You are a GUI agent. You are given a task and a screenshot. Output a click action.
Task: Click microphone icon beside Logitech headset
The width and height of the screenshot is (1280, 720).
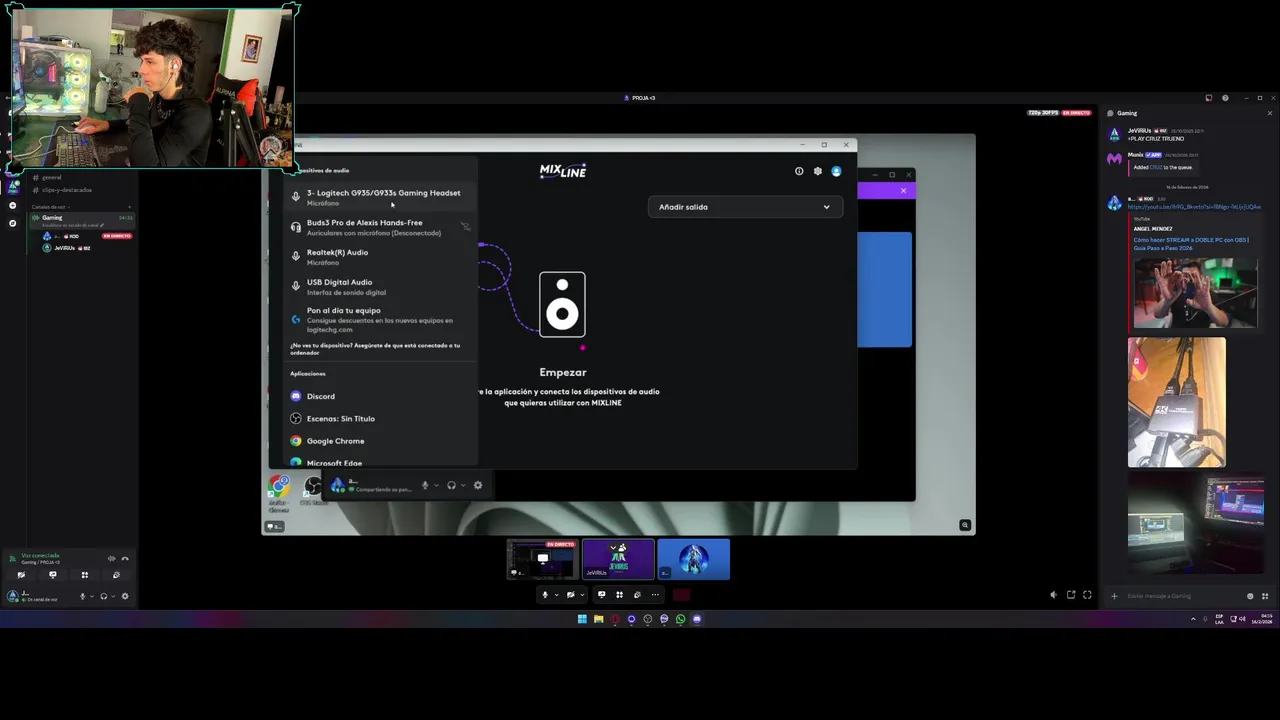(x=295, y=197)
